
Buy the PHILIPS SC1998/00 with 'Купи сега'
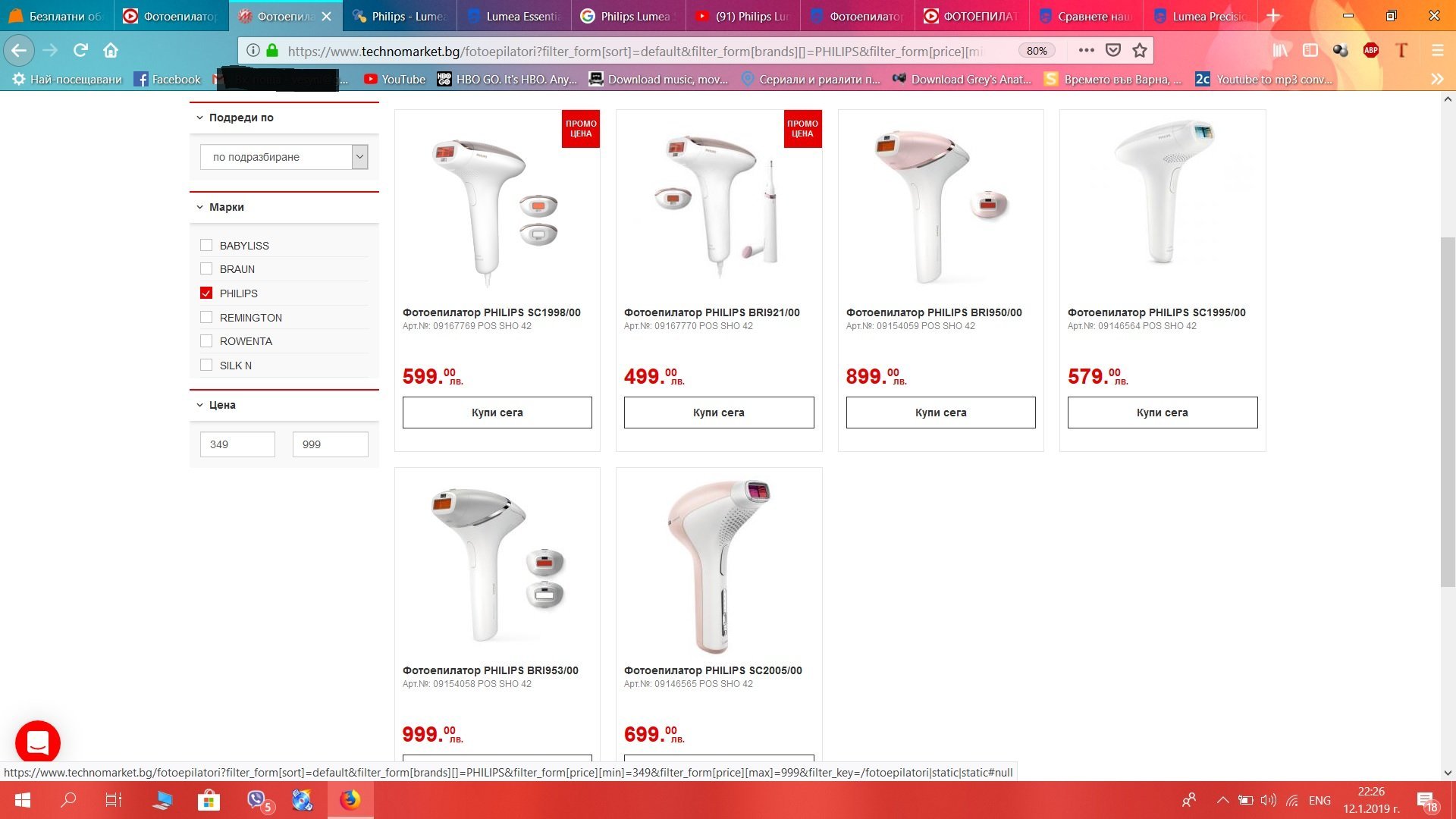pyautogui.click(x=497, y=413)
